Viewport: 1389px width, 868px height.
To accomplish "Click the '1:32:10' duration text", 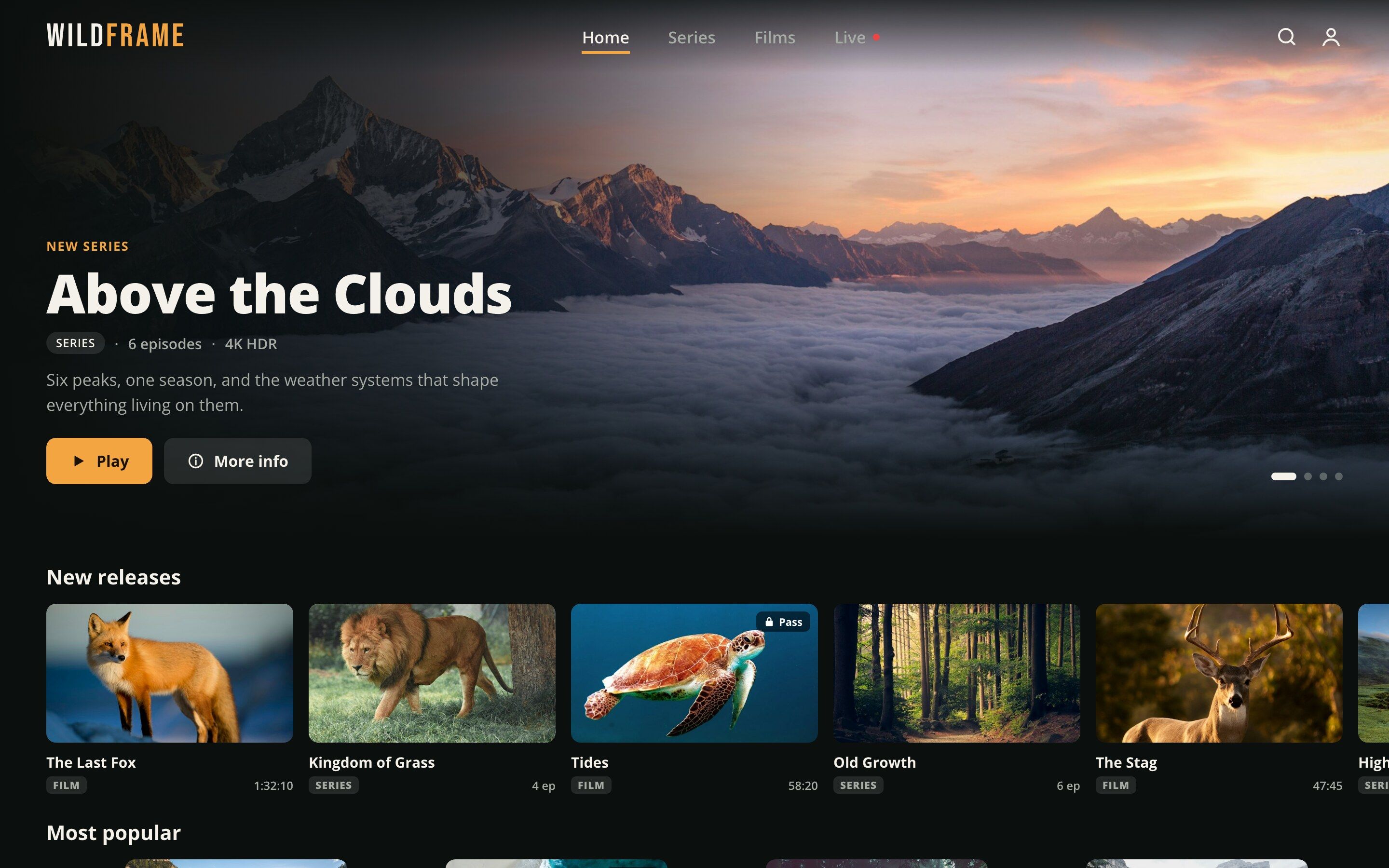I will [273, 786].
